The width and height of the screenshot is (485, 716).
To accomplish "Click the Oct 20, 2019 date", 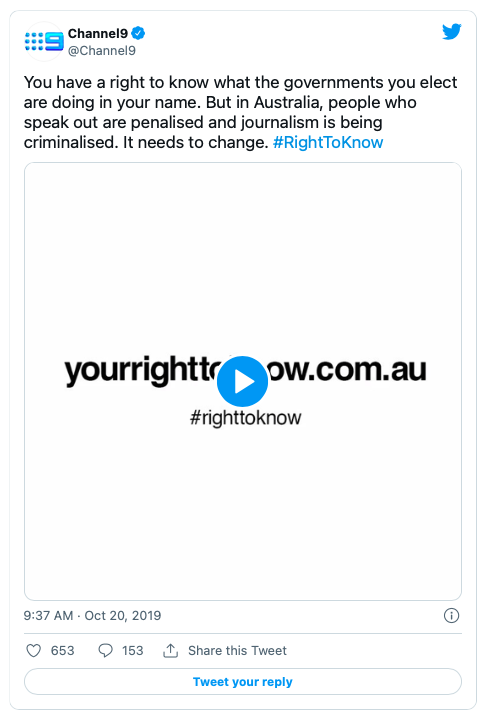I will (x=123, y=616).
